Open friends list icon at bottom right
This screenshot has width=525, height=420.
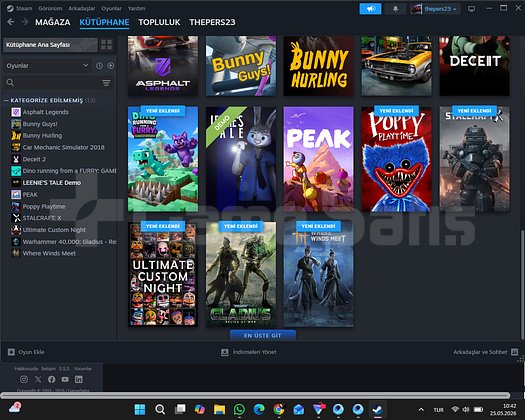(515, 352)
